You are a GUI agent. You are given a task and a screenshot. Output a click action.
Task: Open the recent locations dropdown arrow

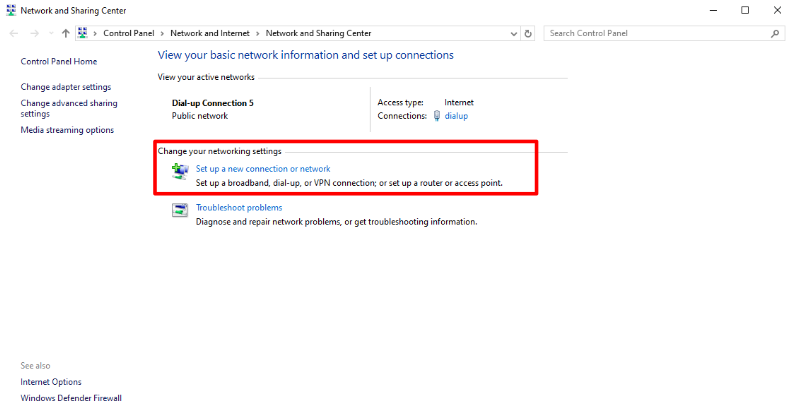[51, 33]
